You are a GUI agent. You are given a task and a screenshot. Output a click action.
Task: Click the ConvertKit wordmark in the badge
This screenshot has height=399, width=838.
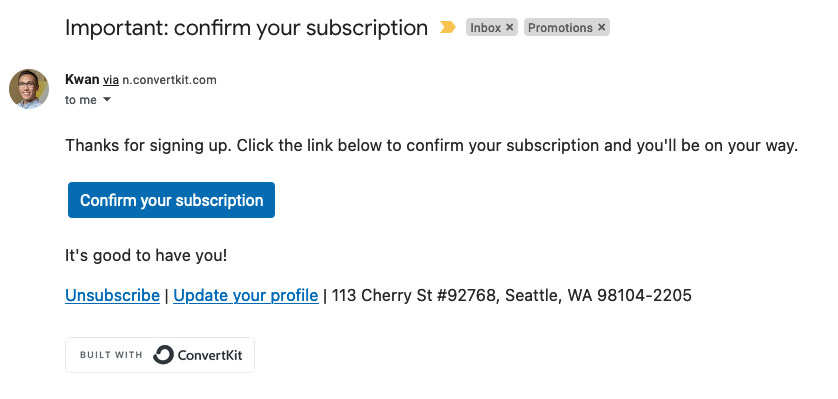click(x=210, y=355)
